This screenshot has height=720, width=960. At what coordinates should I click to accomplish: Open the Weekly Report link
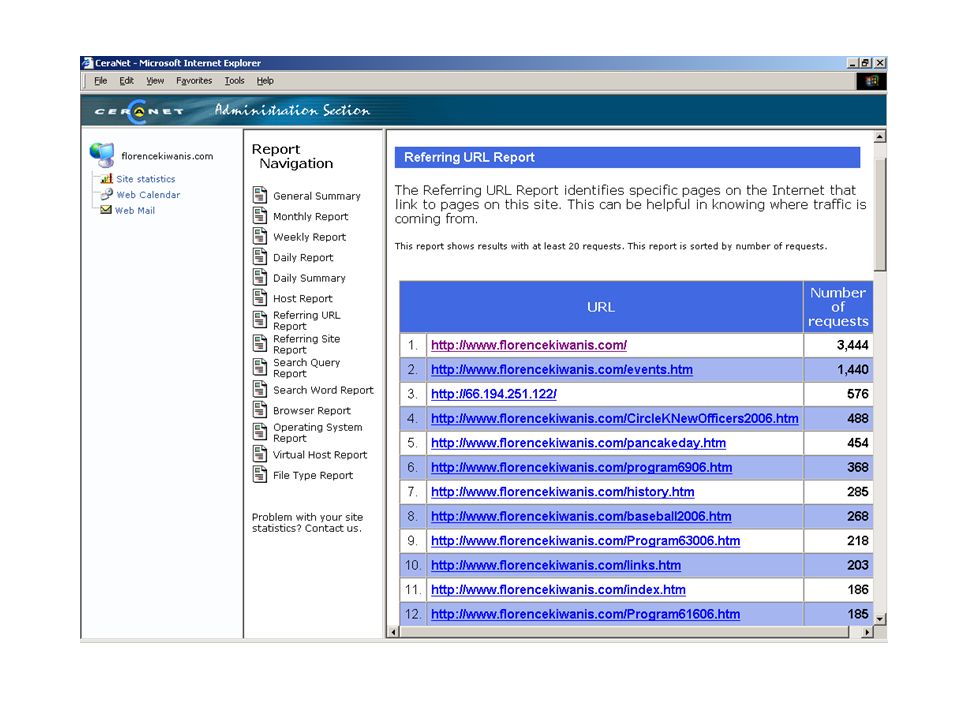[309, 237]
